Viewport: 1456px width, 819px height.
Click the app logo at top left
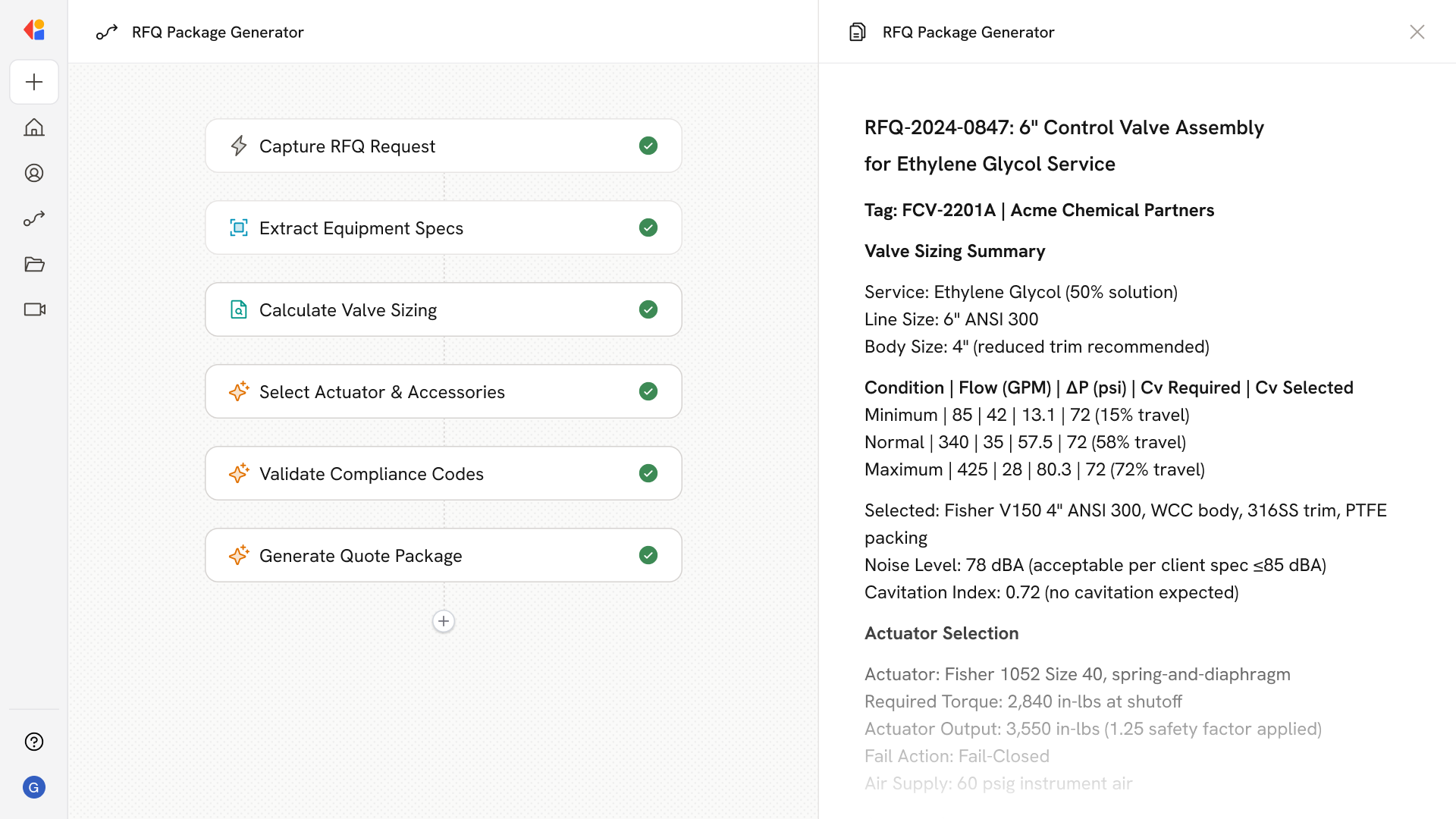34,30
